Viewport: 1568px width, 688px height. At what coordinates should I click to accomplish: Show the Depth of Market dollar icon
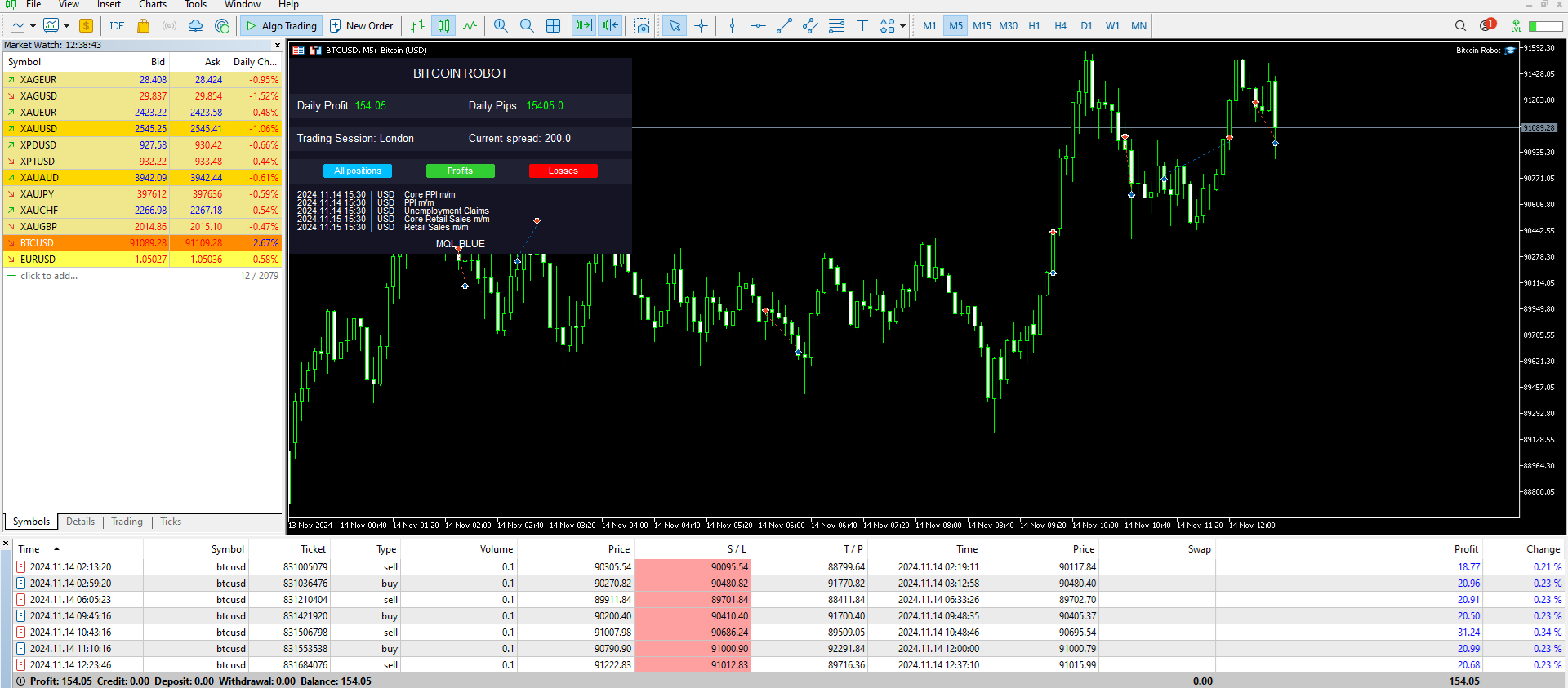86,26
